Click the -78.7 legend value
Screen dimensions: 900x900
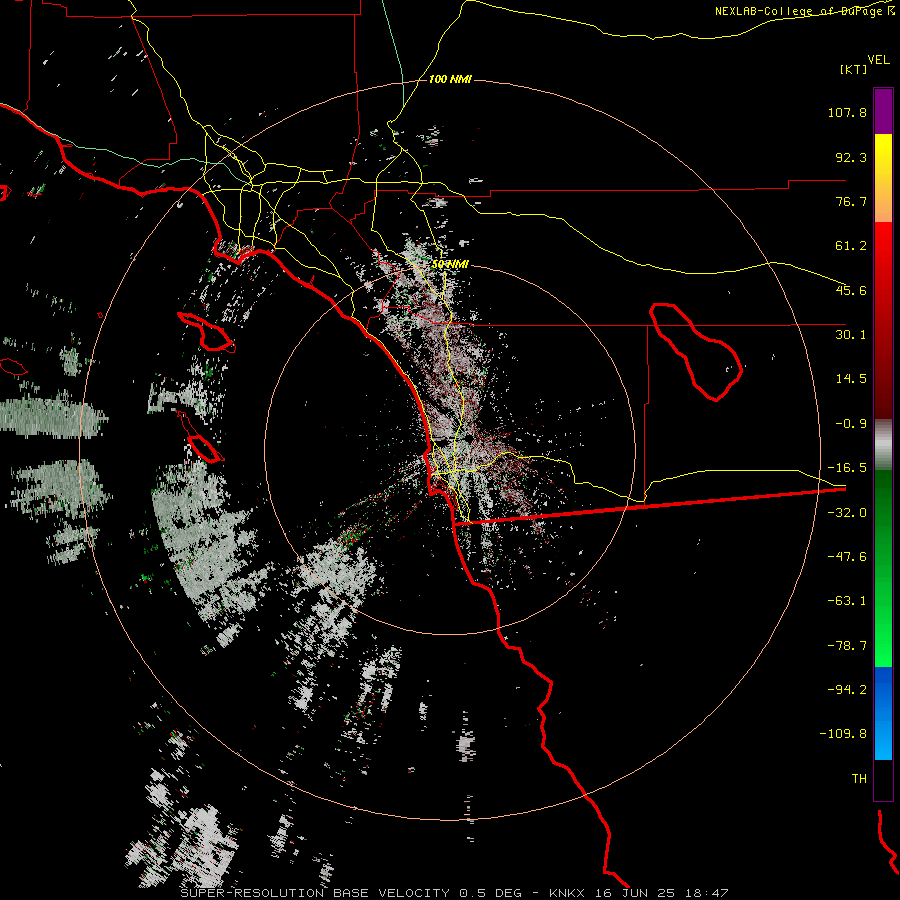[847, 646]
